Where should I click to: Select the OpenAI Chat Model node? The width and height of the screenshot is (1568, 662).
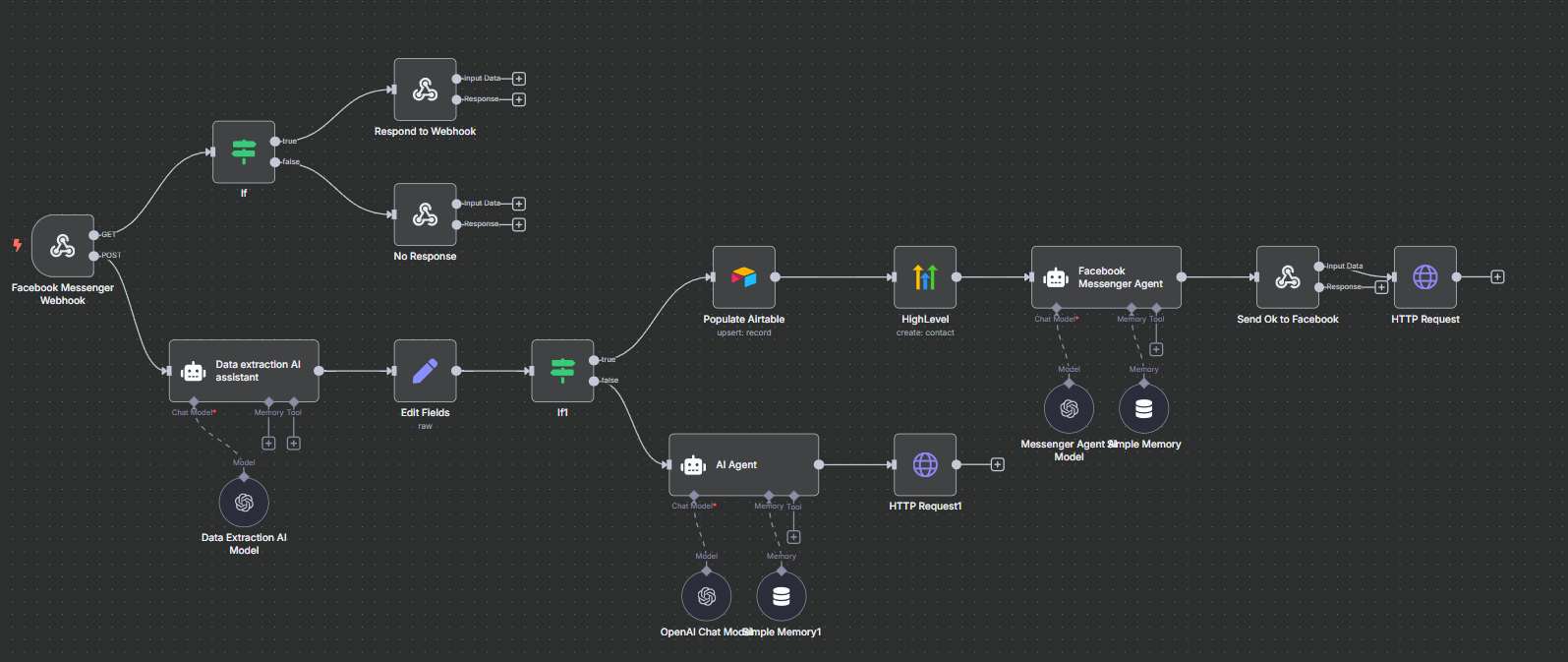(x=707, y=597)
